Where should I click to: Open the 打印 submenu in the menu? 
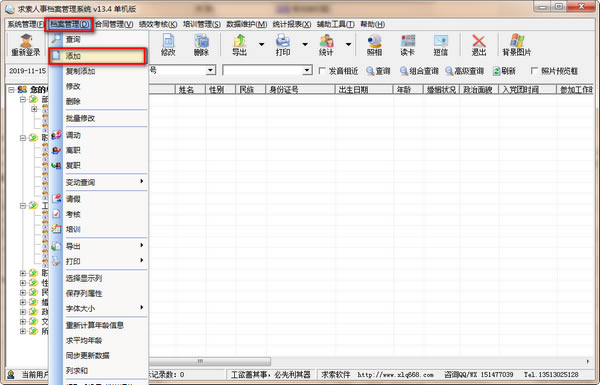pyautogui.click(x=98, y=261)
